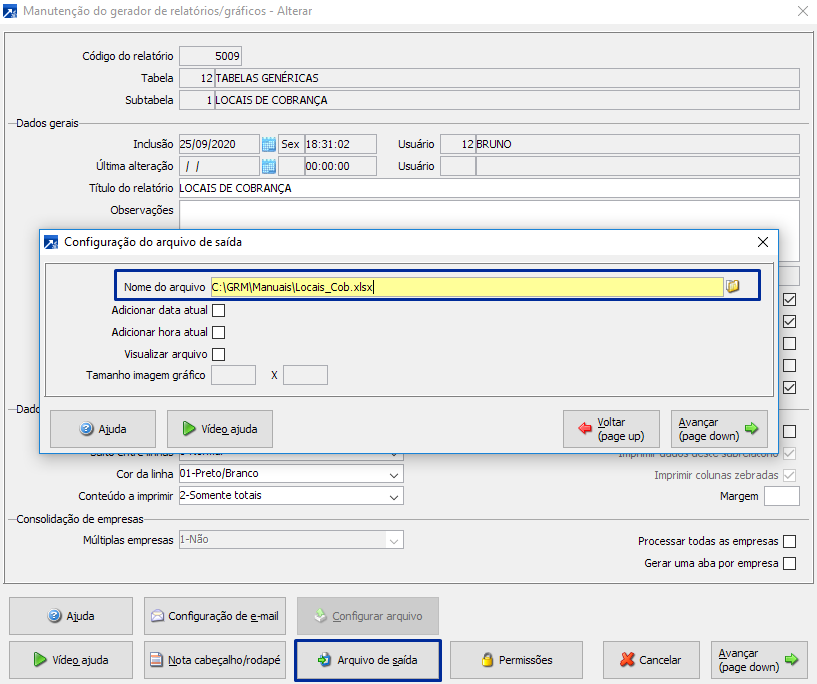This screenshot has width=817, height=684.
Task: Enable Adicionar data atual checkbox
Action: click(x=218, y=311)
